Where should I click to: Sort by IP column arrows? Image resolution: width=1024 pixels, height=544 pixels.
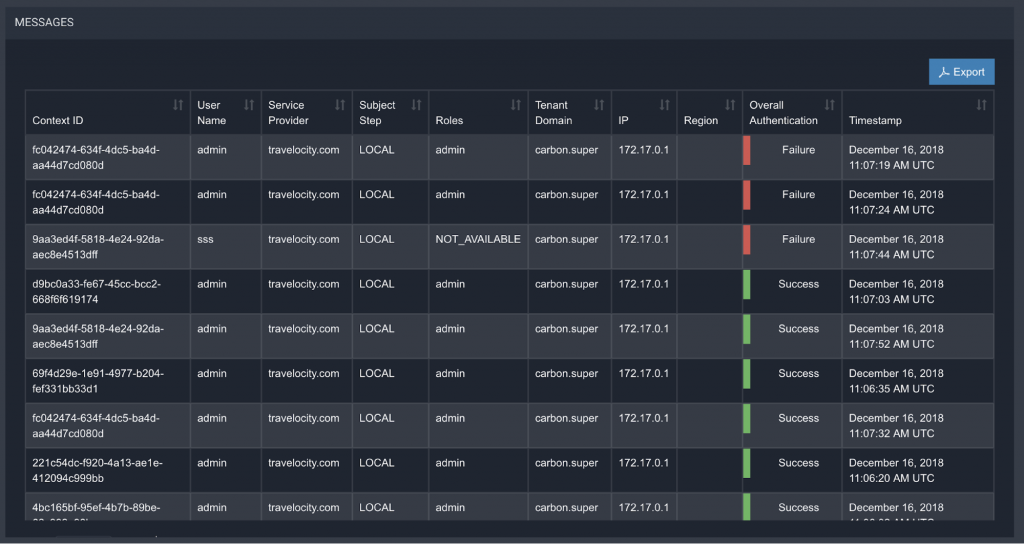point(665,105)
